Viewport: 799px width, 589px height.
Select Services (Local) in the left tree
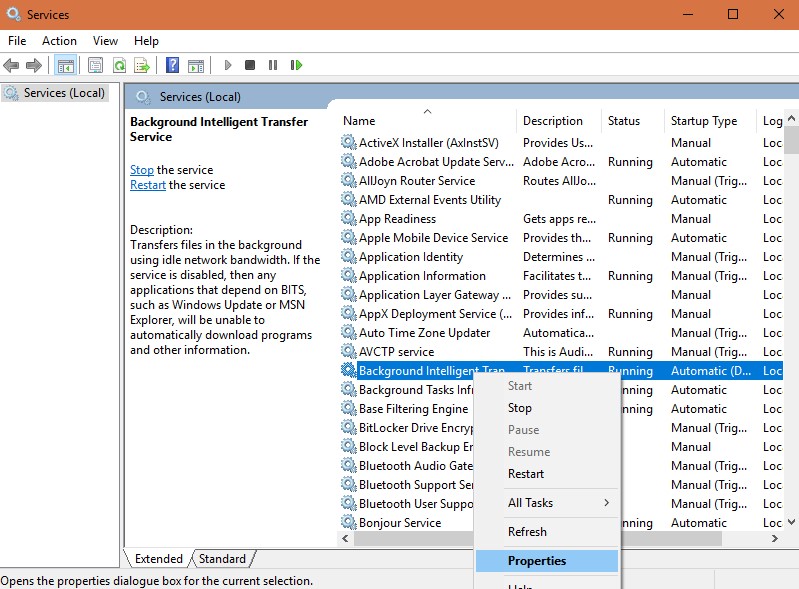[x=64, y=93]
